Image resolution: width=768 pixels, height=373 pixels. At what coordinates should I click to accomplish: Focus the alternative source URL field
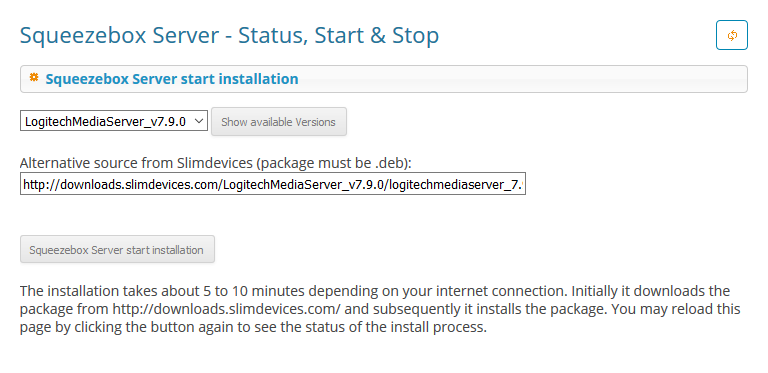273,184
